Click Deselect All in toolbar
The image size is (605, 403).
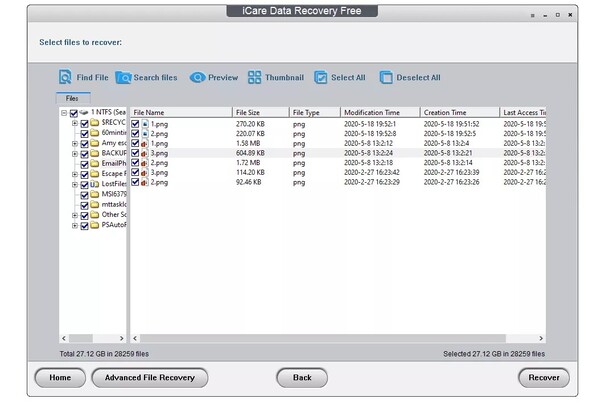click(387, 77)
